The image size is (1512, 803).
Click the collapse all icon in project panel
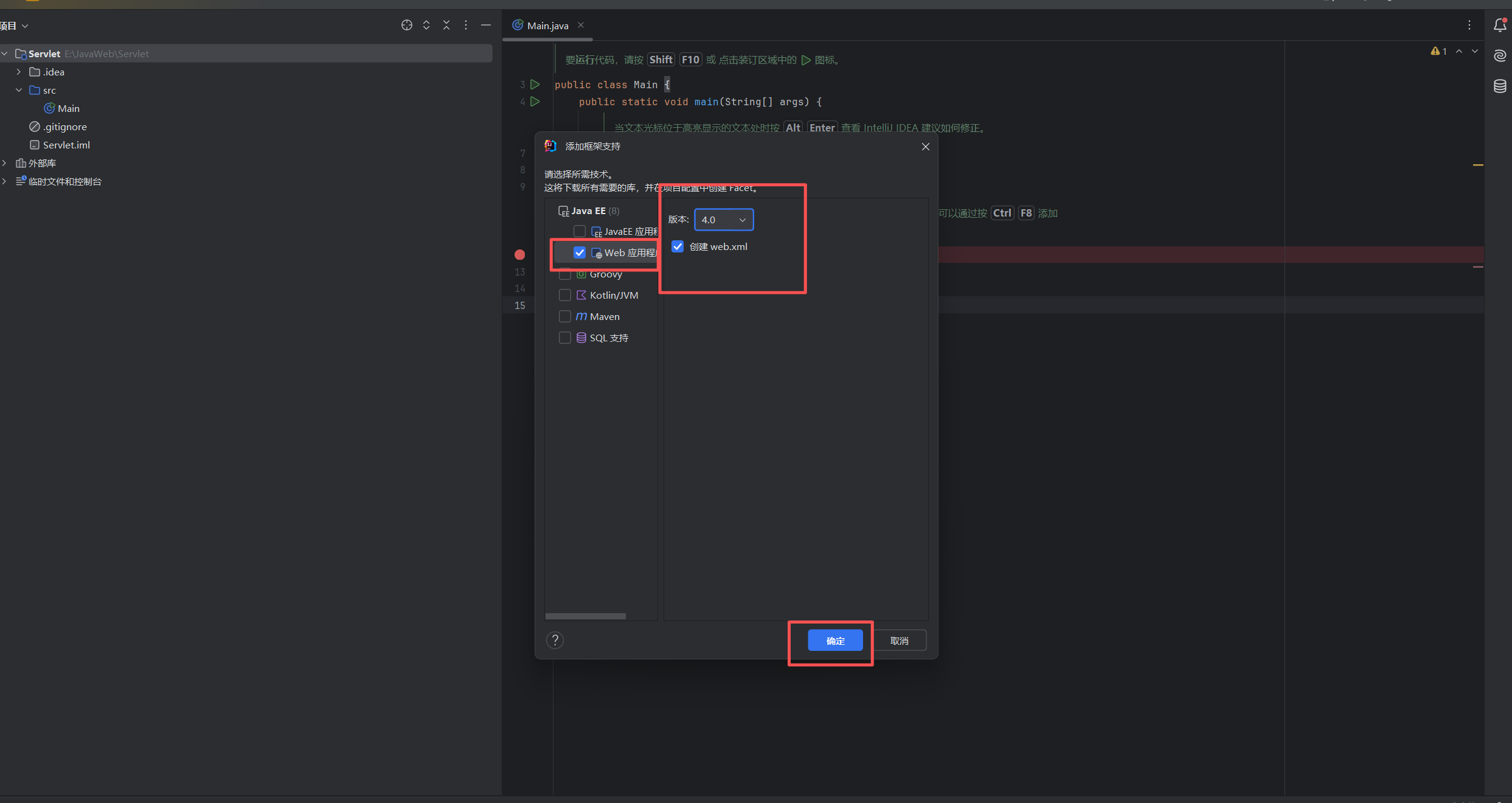pos(446,25)
